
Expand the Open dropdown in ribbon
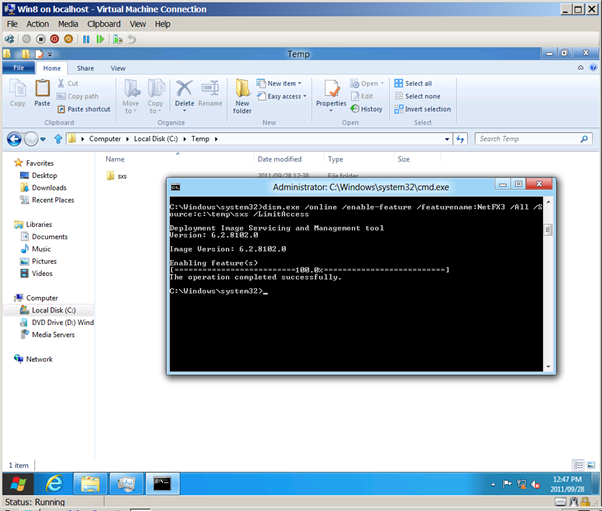pos(367,83)
